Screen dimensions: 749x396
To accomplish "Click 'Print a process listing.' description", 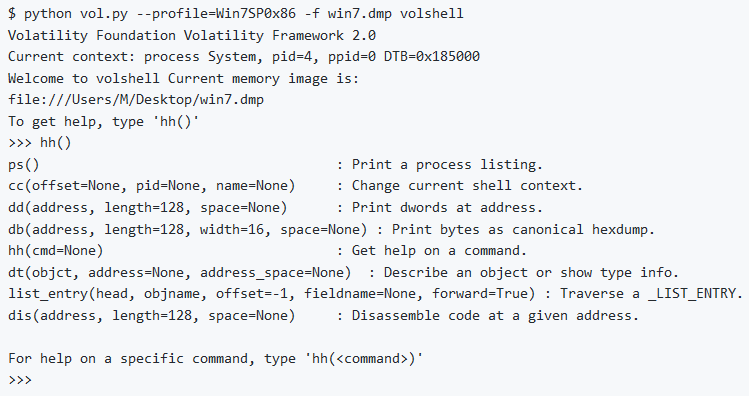I will (447, 164).
